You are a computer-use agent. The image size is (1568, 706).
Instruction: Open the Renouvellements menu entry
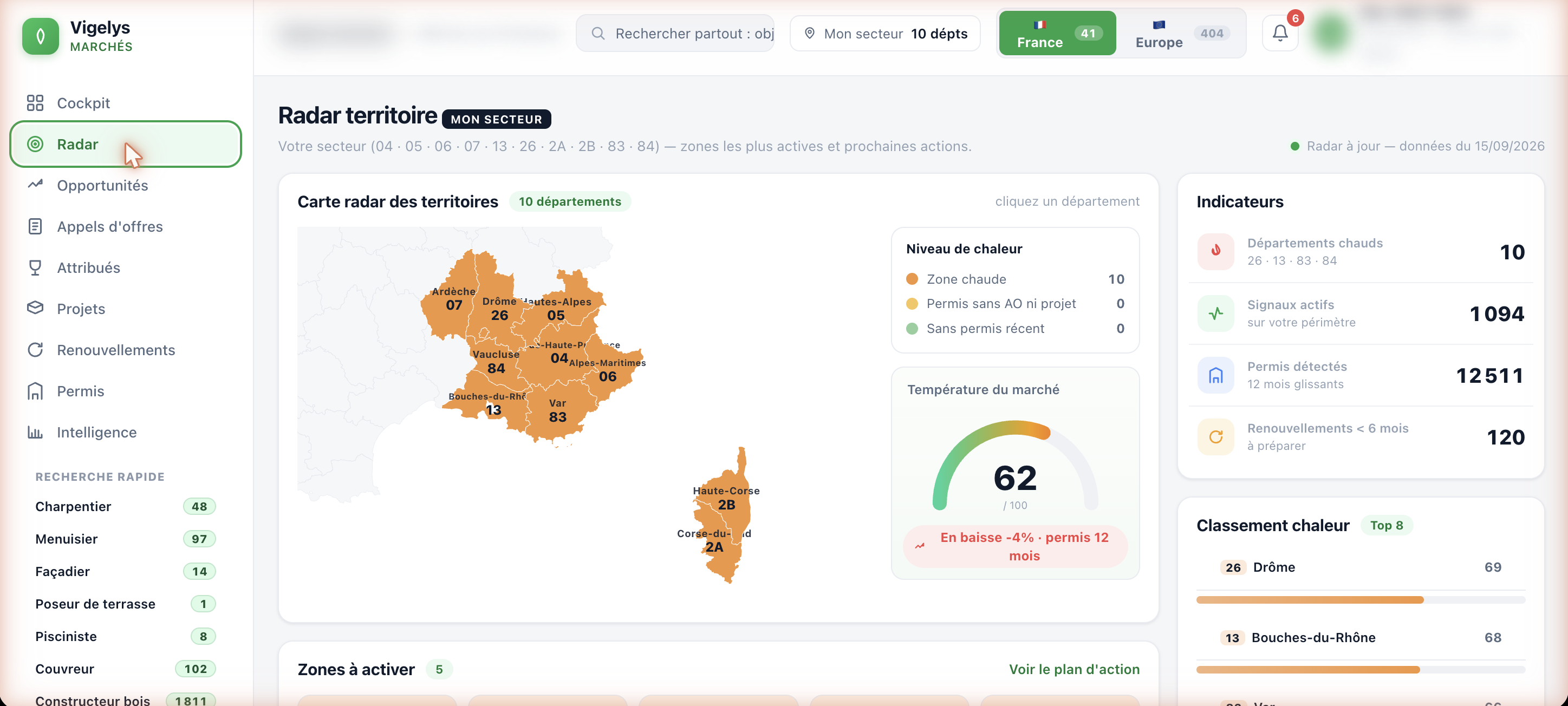click(126, 350)
